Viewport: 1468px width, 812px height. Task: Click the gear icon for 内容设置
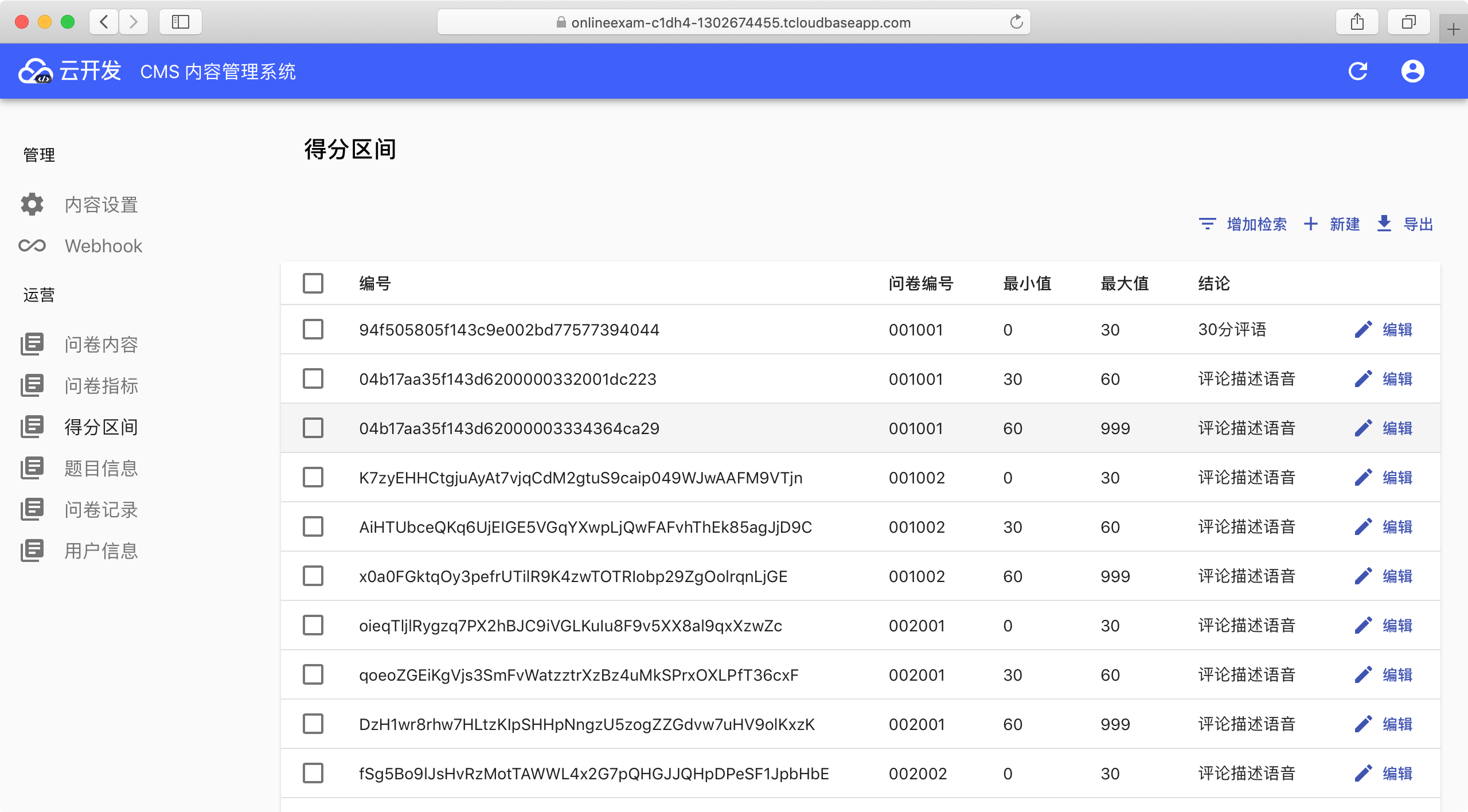32,204
